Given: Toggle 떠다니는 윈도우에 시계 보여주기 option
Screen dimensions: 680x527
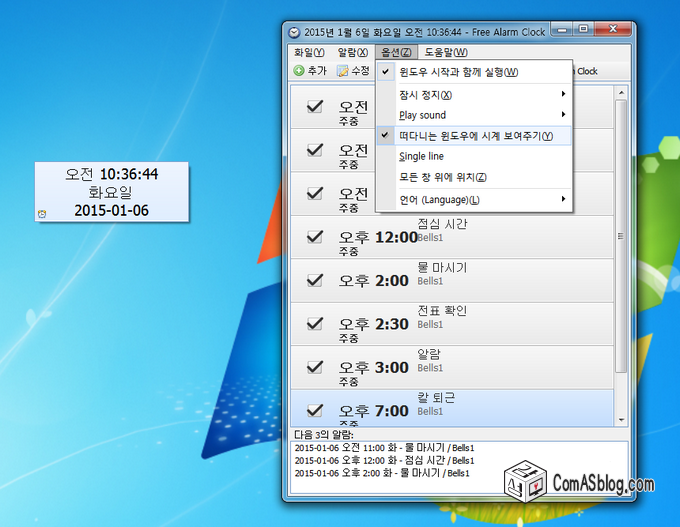Looking at the screenshot, I should click(x=474, y=136).
